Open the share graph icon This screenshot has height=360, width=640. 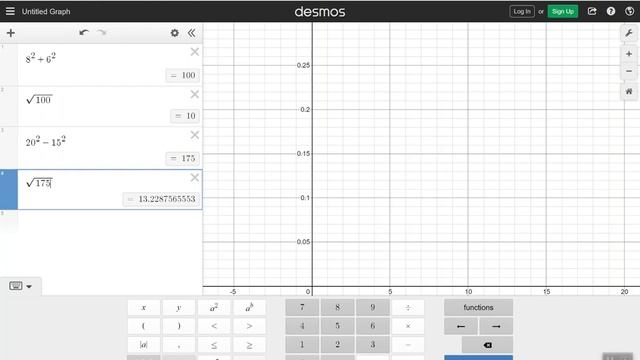592,11
